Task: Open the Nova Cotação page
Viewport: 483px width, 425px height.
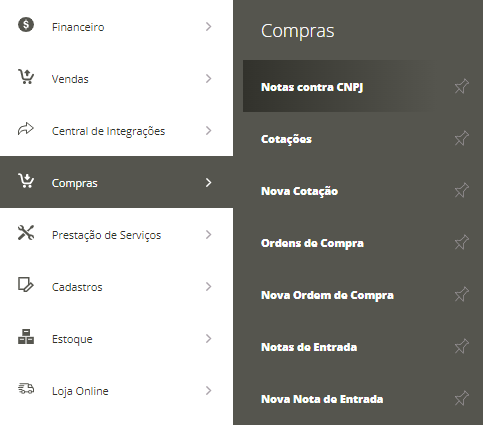Action: (x=299, y=191)
